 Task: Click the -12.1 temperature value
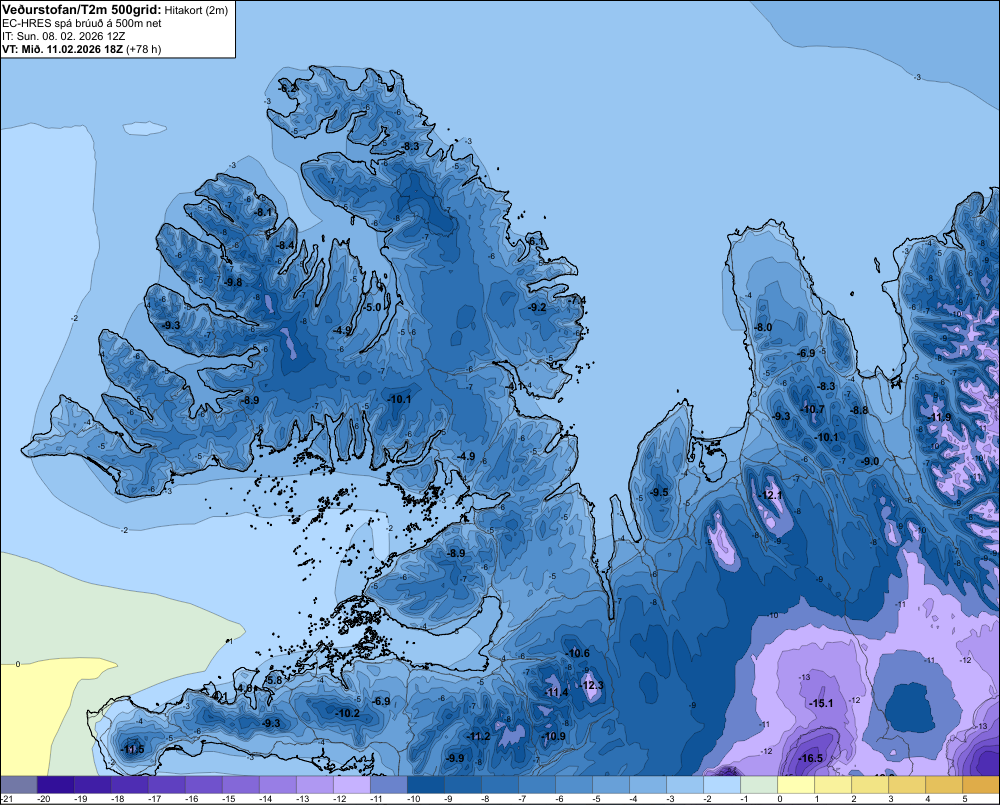point(769,496)
